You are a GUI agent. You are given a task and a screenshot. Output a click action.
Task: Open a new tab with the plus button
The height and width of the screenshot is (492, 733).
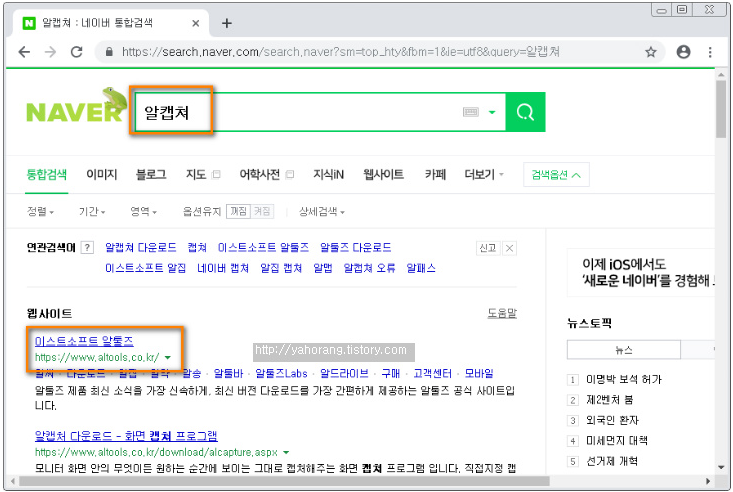[227, 23]
